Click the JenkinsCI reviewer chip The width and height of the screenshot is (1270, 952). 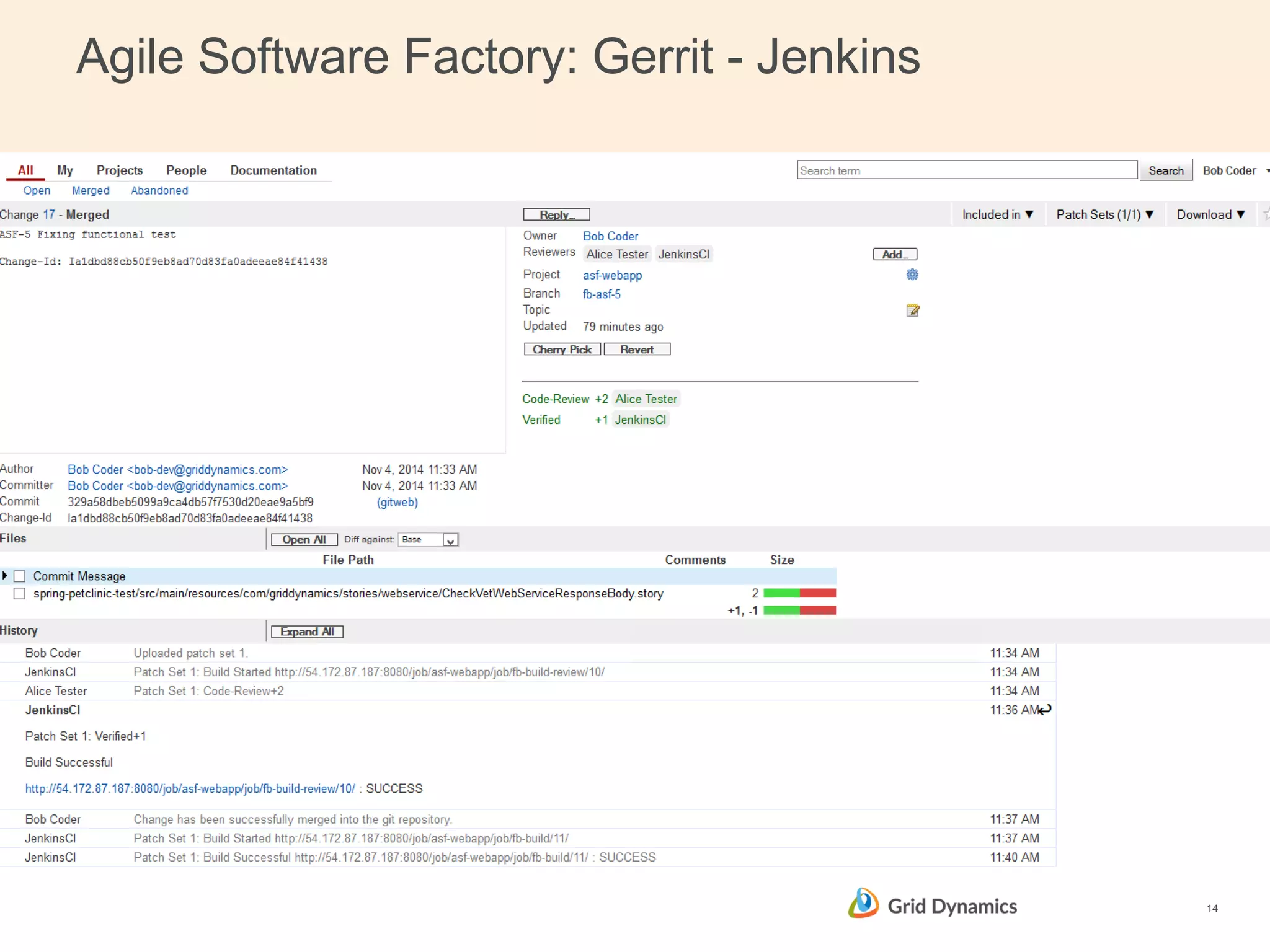(x=683, y=255)
